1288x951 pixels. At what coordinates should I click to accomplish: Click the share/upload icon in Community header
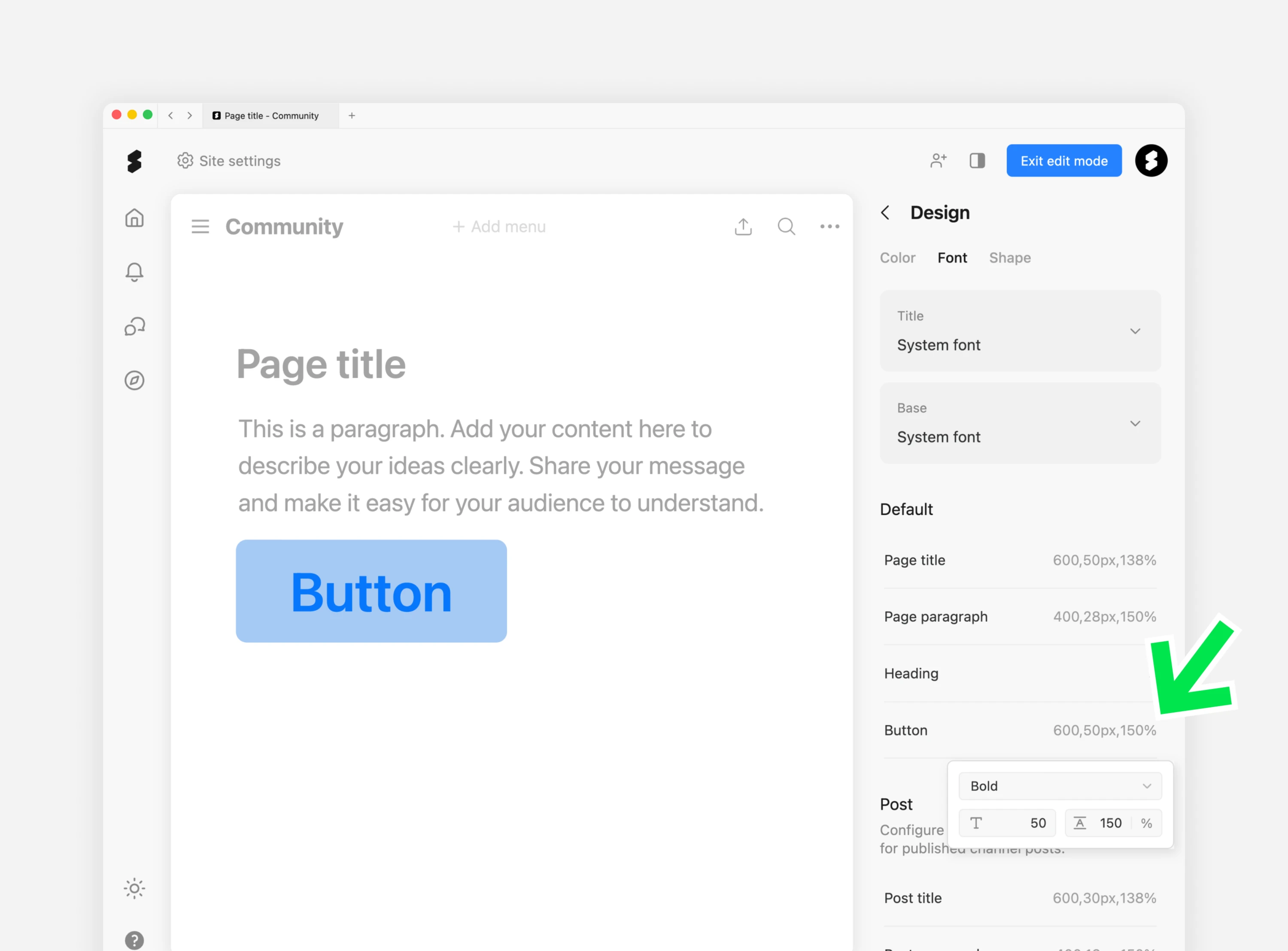point(743,227)
